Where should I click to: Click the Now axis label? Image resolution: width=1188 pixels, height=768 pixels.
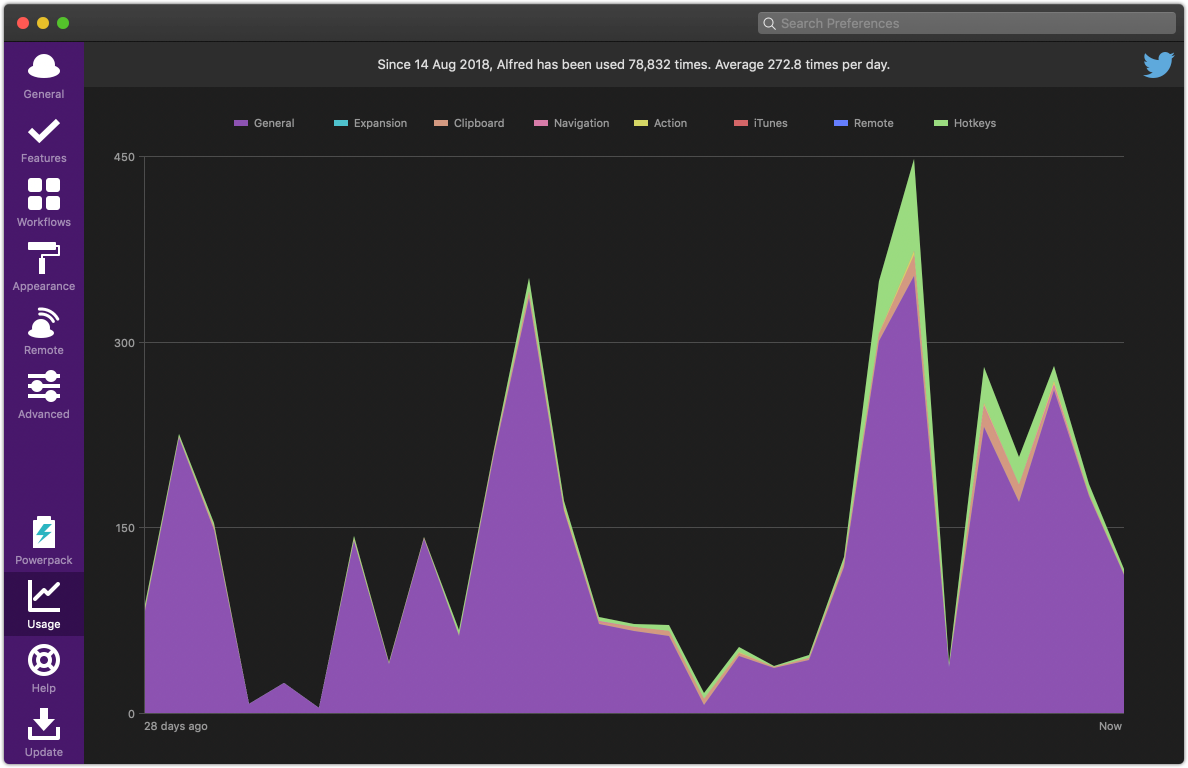click(1111, 726)
